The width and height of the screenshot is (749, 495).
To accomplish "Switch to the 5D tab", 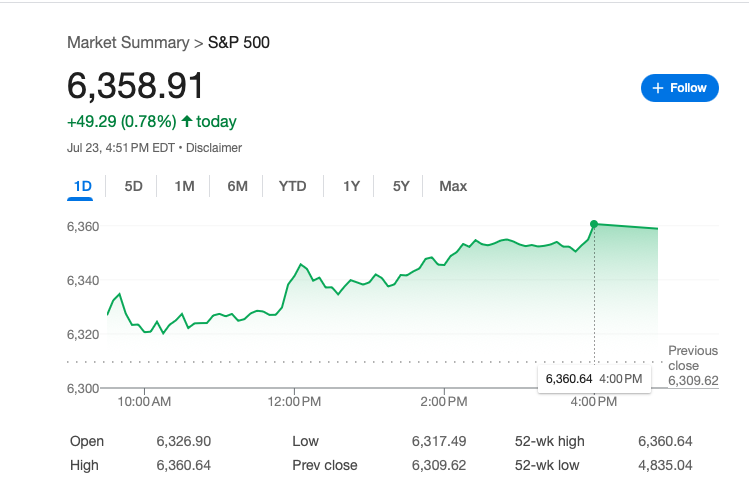I will (133, 186).
